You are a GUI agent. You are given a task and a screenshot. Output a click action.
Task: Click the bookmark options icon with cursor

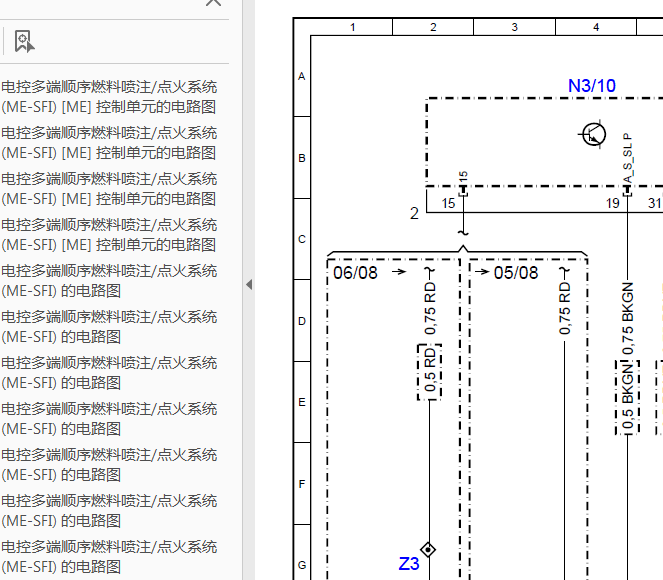(x=25, y=41)
